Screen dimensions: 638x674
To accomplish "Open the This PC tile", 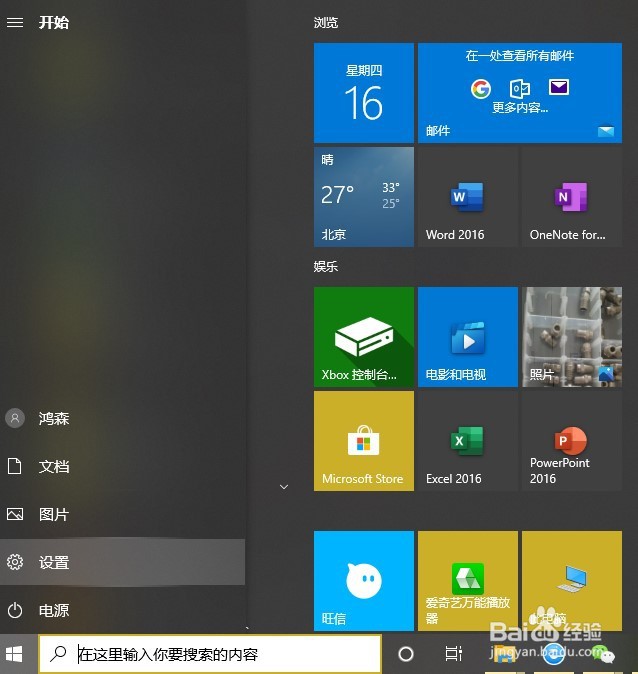I will point(572,581).
